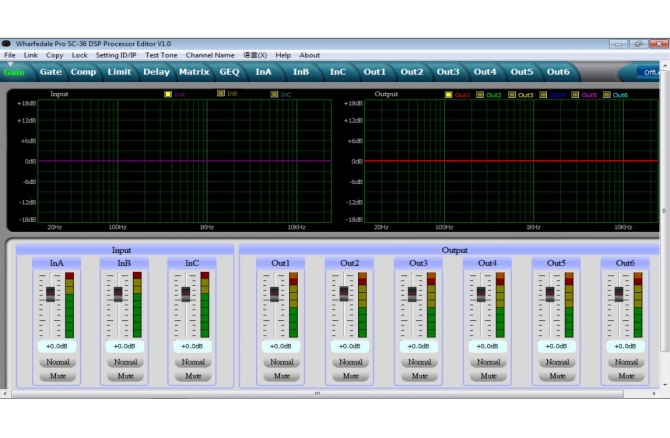This screenshot has height=438, width=670.
Task: Open the Out5 channel tab
Action: point(522,72)
